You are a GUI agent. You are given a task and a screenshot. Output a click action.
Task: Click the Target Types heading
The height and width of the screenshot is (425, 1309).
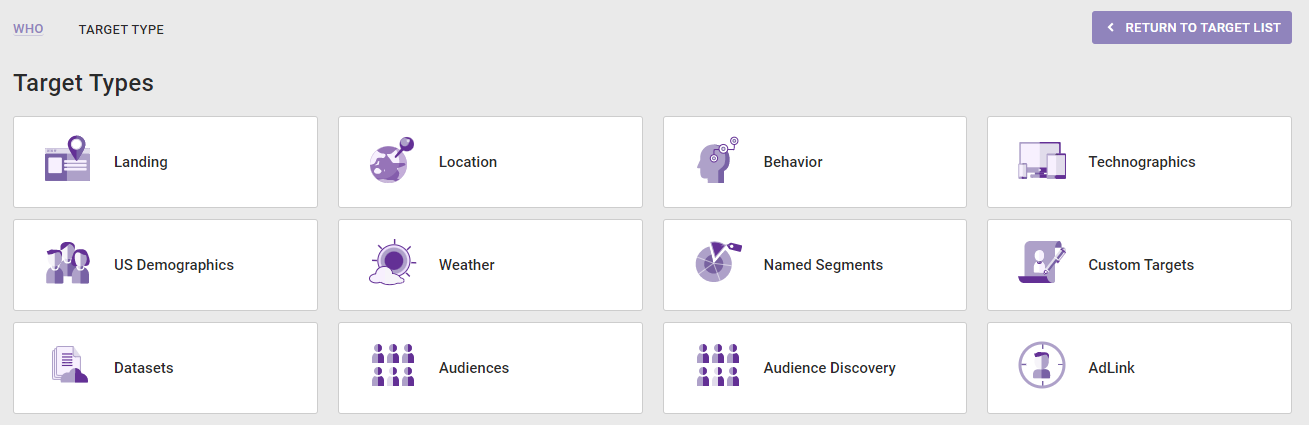click(83, 83)
